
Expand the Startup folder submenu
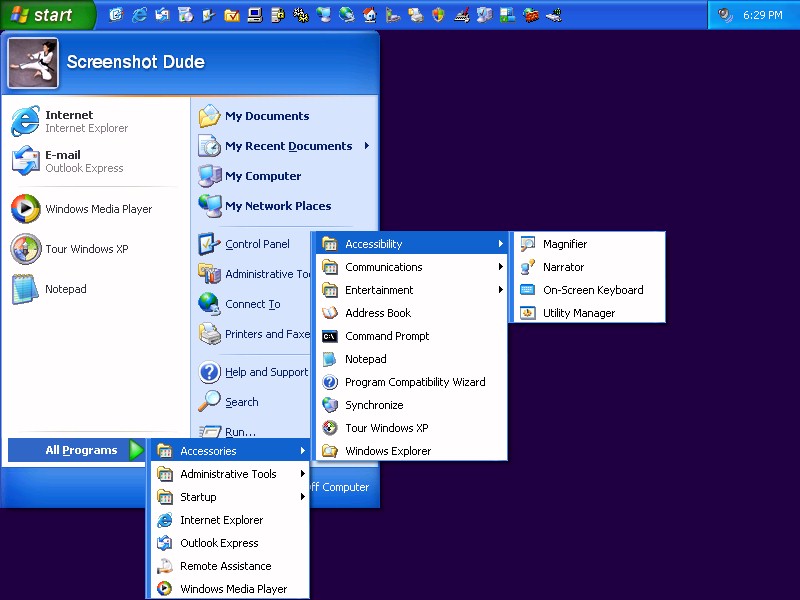pos(302,497)
